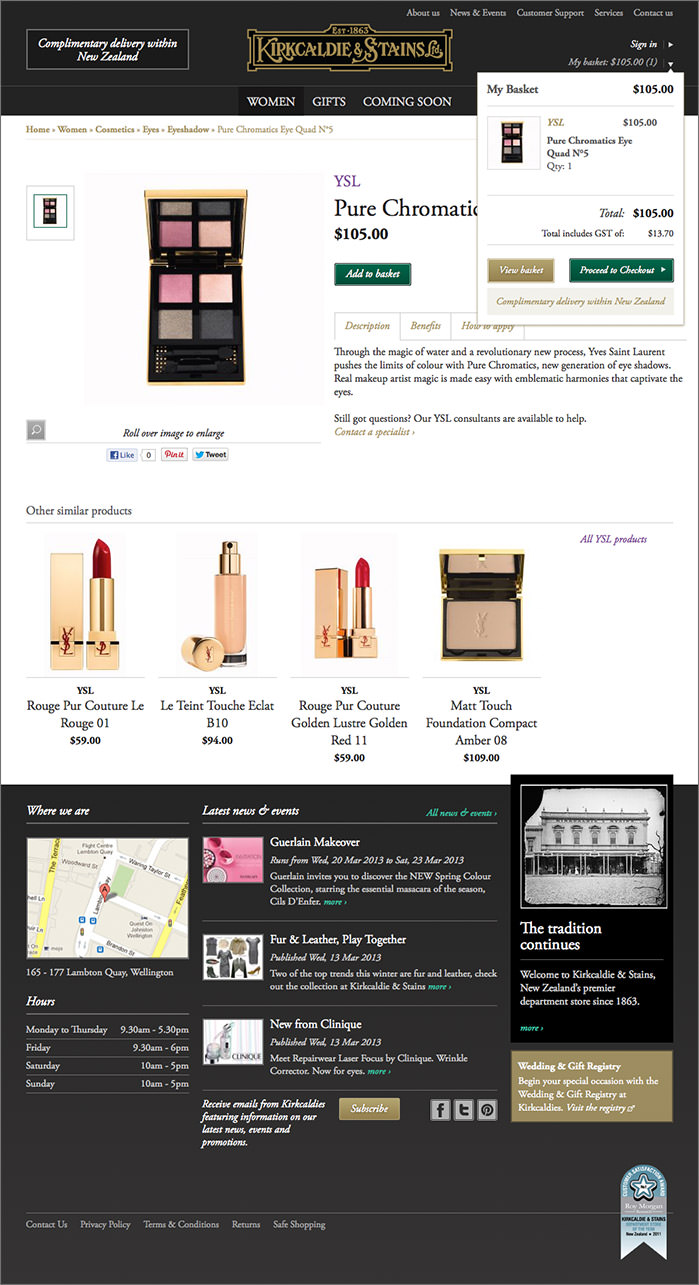
Task: Click basket item eyeshadow thumbnail
Action: [x=512, y=143]
